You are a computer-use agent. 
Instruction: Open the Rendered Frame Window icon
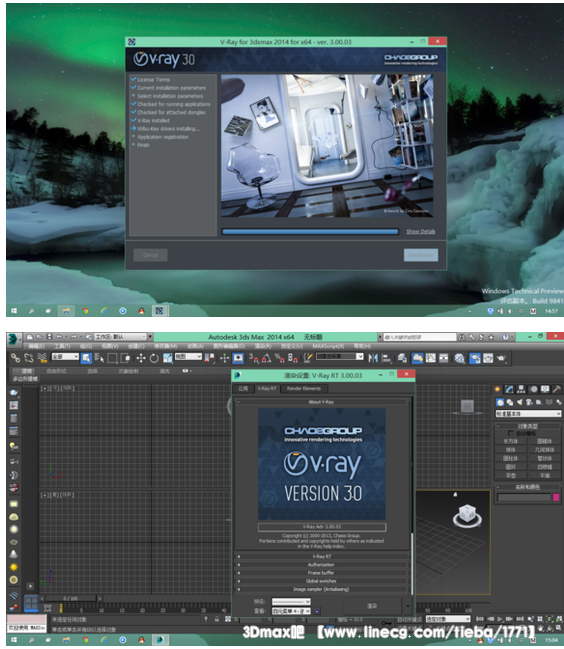[488, 358]
